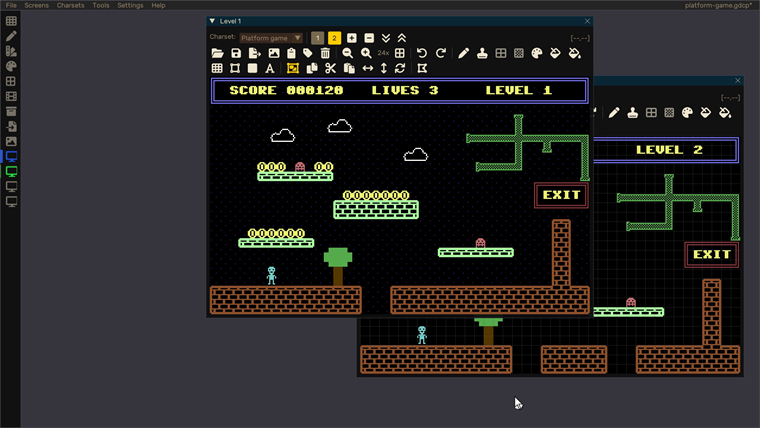Open the File menu
Viewport: 760px width, 428px height.
(11, 5)
